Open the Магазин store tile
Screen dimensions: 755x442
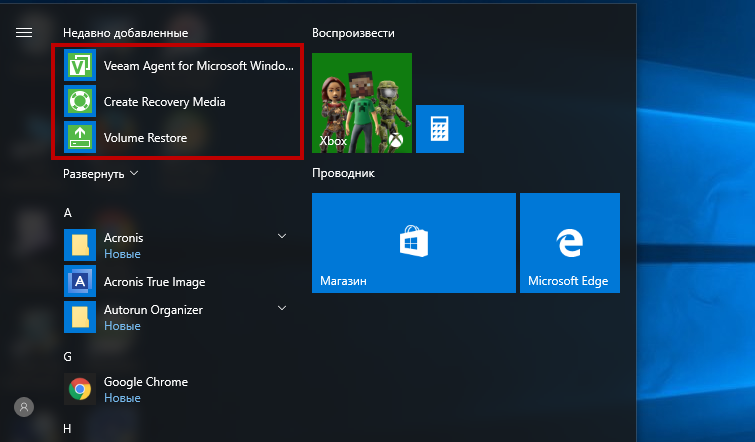coord(414,243)
